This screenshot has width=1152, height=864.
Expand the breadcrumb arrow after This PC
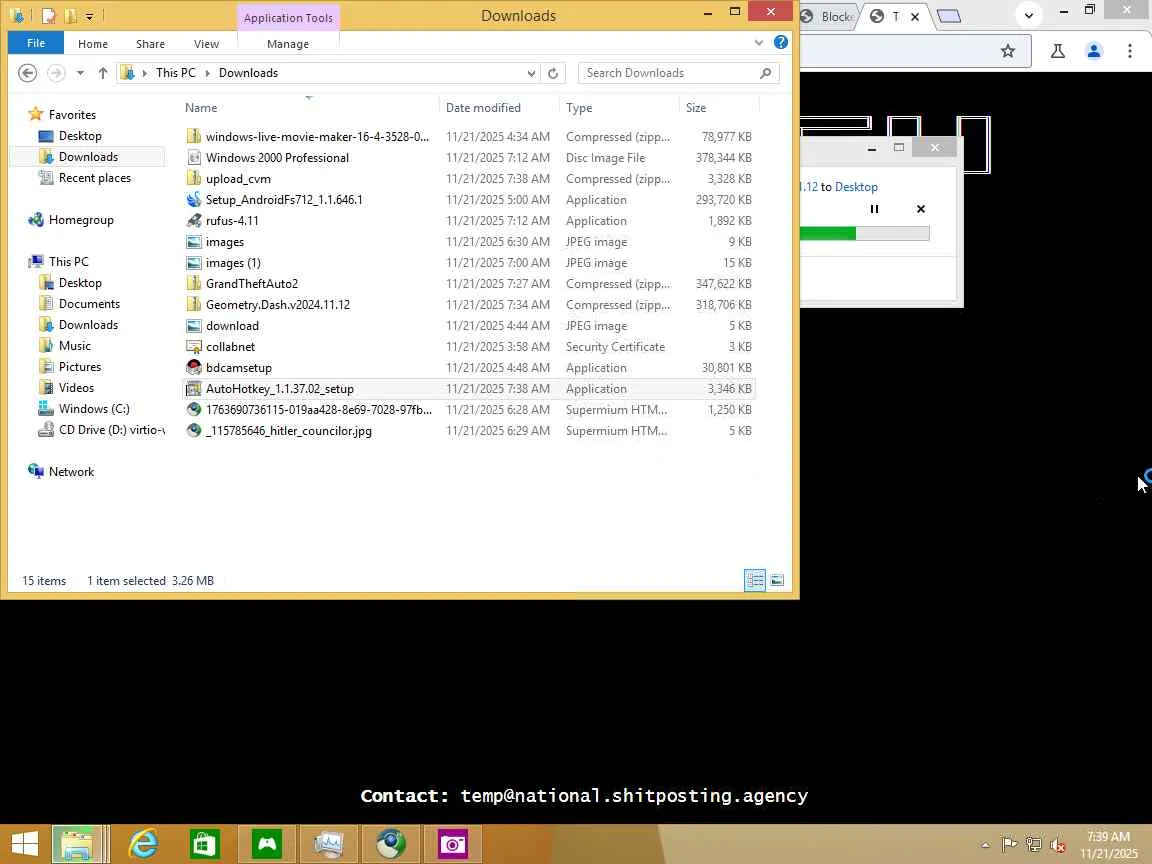pos(208,73)
